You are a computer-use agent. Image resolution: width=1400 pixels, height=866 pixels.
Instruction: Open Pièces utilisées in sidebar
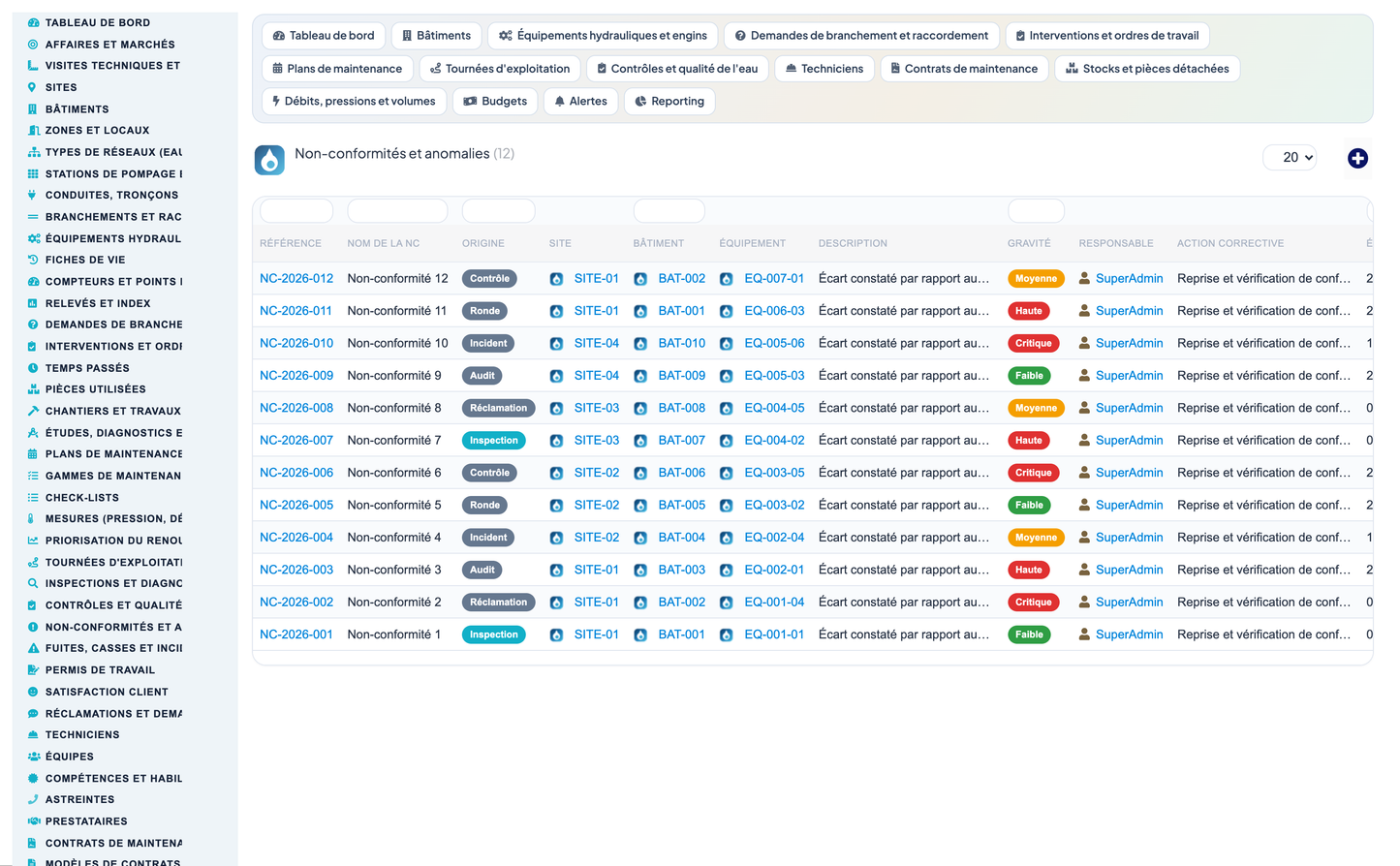(x=95, y=389)
